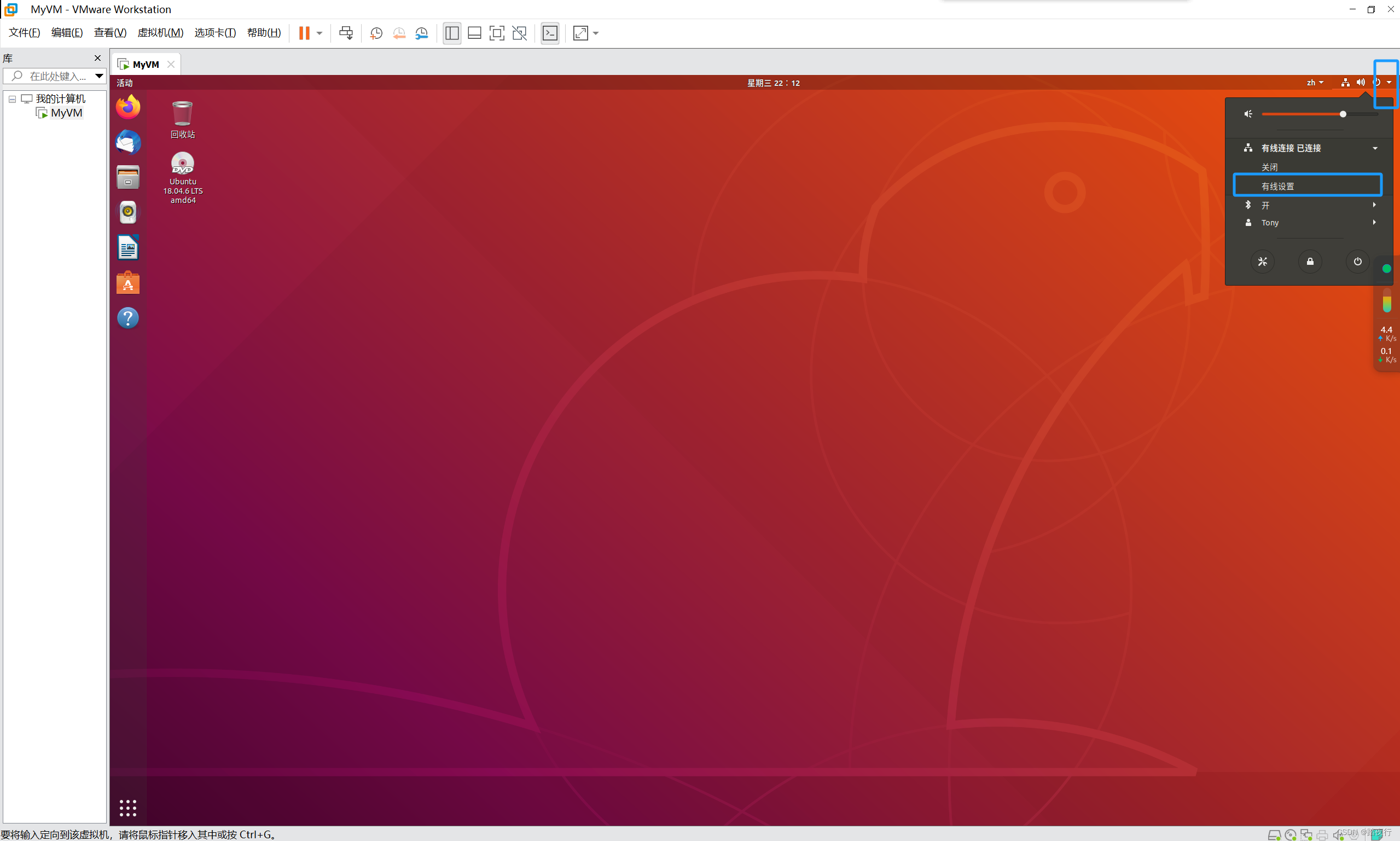1400x841 pixels.
Task: Open the snapshot manager
Action: [x=421, y=33]
